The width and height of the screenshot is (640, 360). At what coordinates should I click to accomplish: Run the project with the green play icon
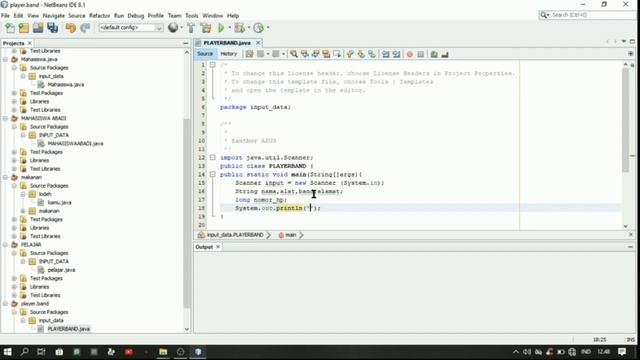point(221,28)
